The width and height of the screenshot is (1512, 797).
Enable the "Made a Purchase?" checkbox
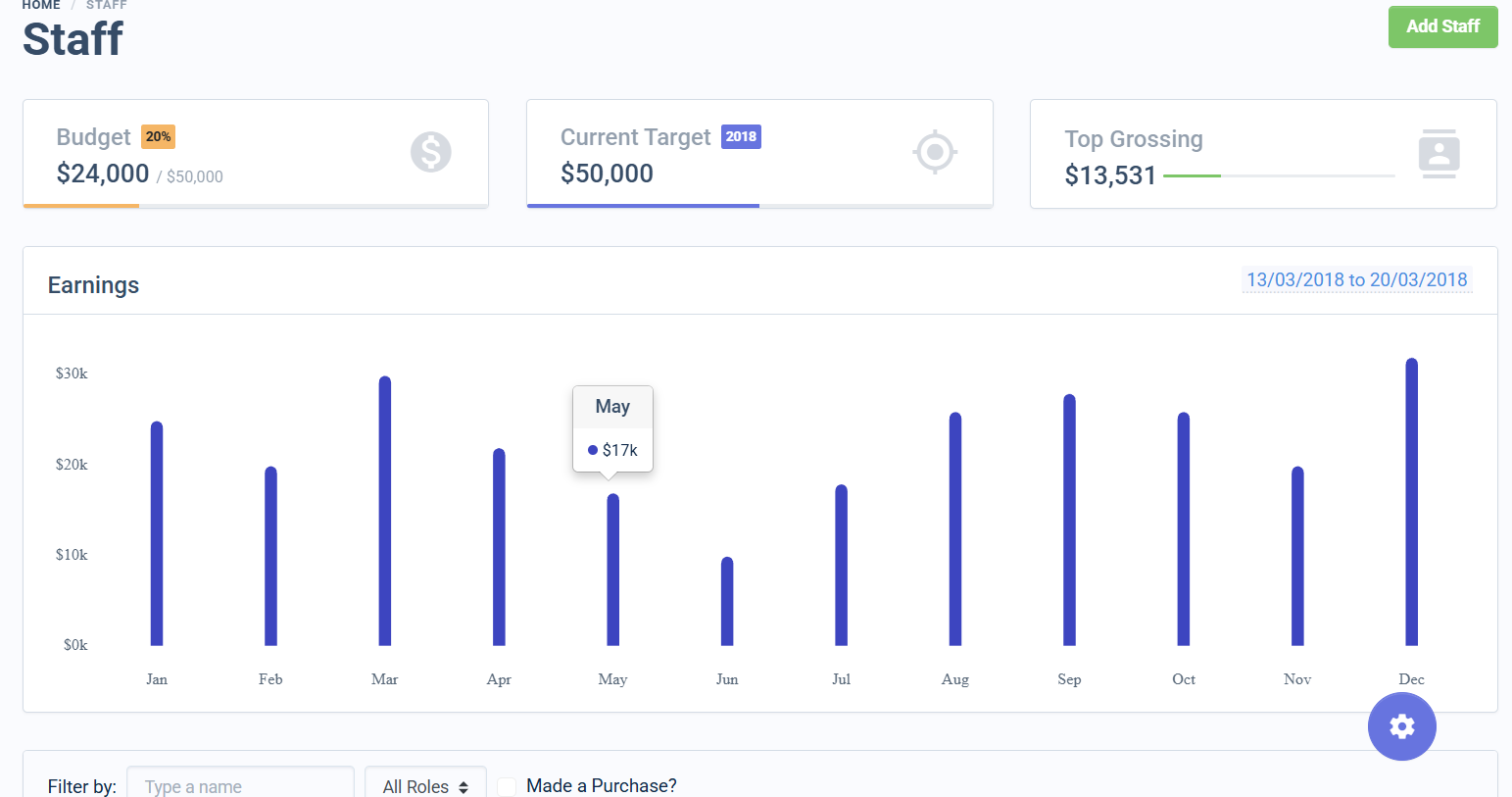506,786
